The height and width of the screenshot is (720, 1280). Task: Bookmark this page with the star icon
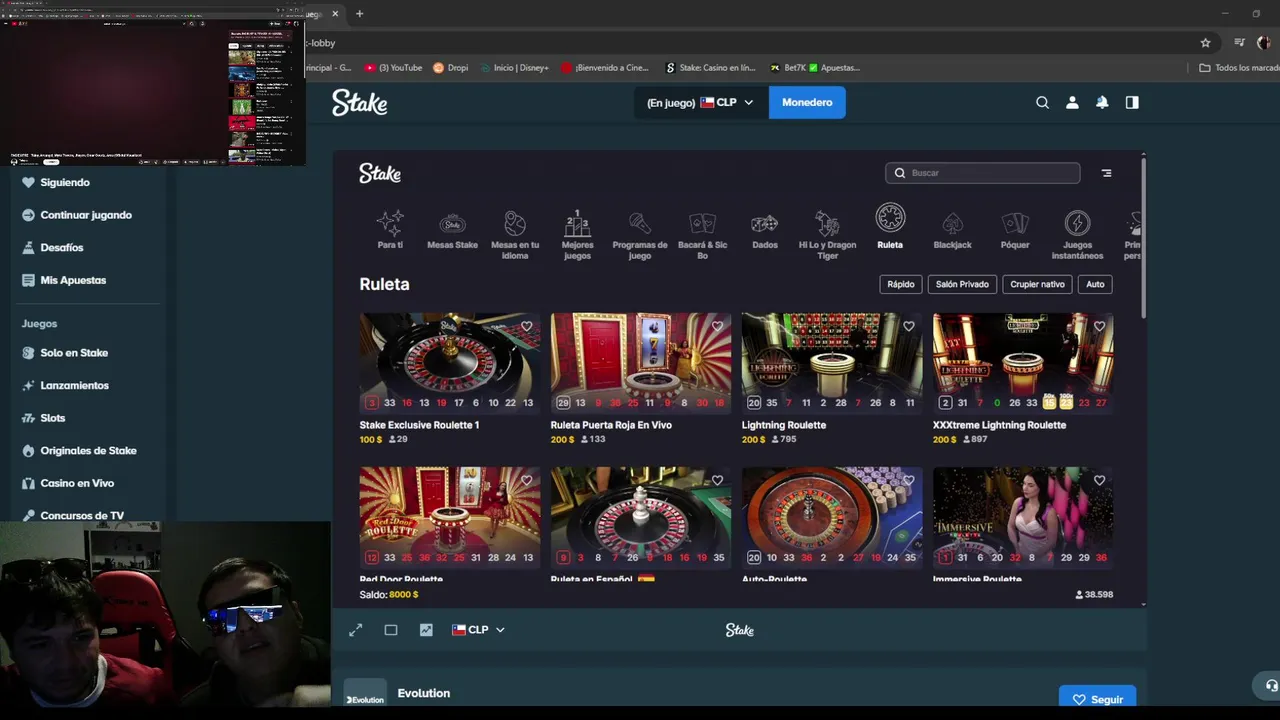(x=1205, y=43)
